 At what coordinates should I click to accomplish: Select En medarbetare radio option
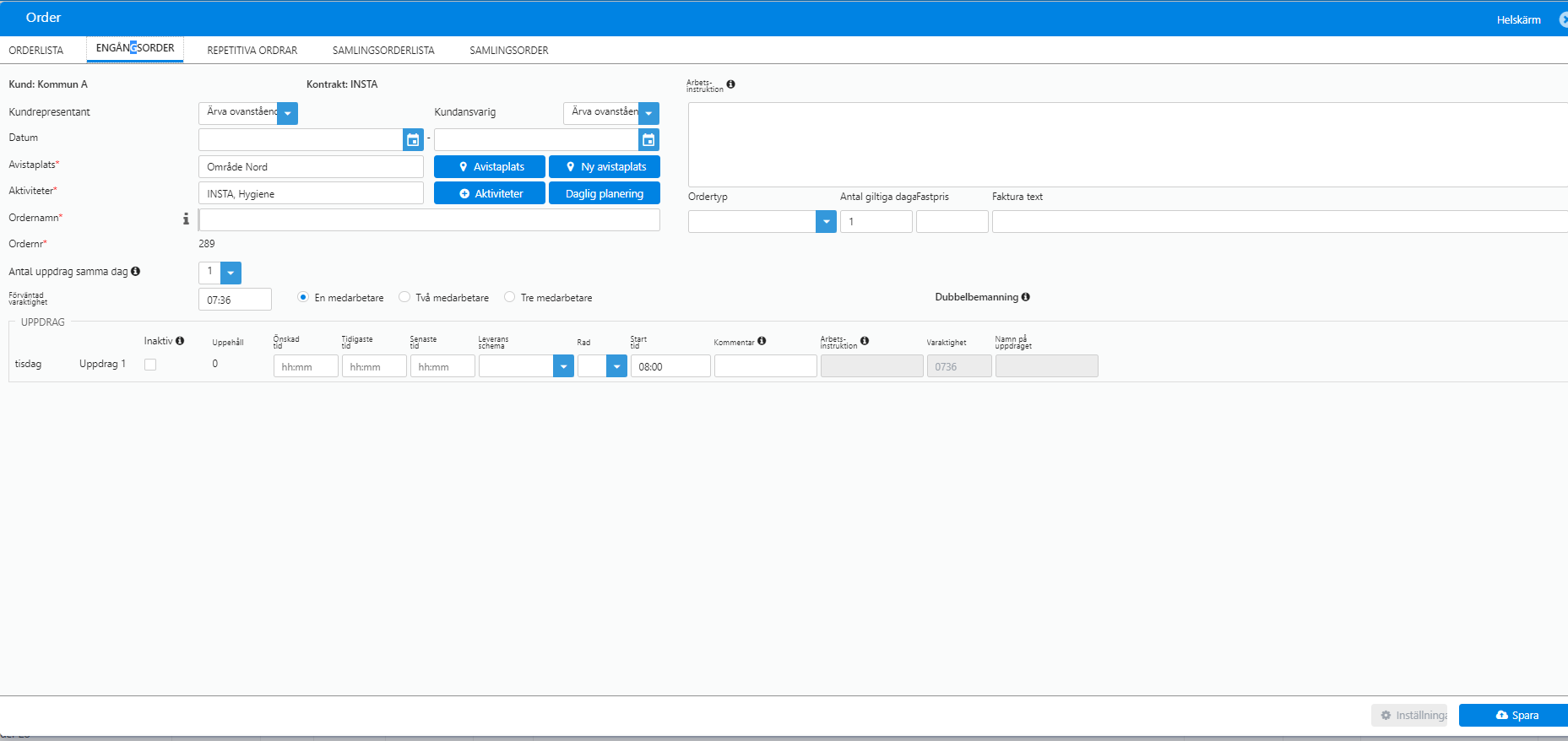[303, 297]
